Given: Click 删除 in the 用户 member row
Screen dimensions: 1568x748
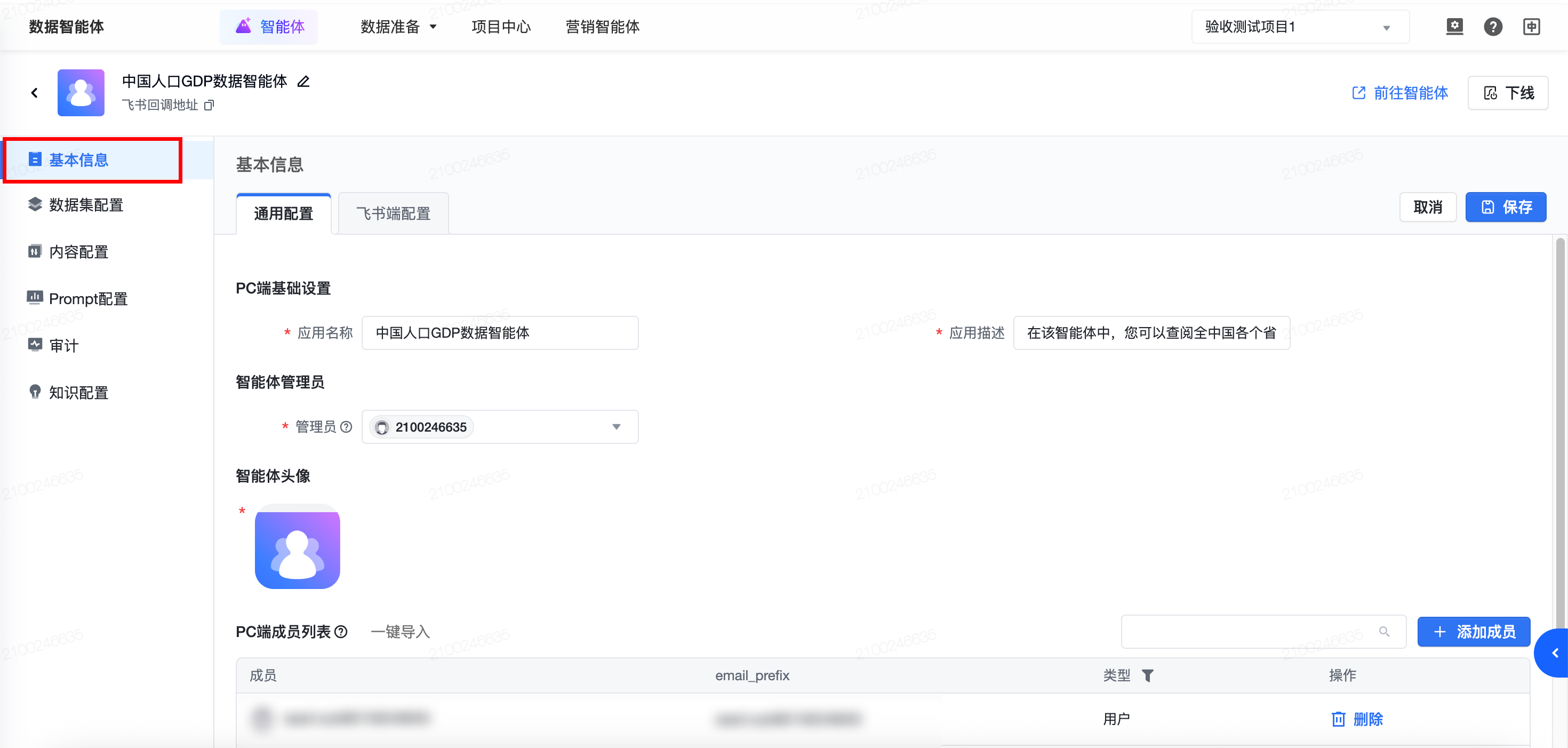Looking at the screenshot, I should (1357, 719).
